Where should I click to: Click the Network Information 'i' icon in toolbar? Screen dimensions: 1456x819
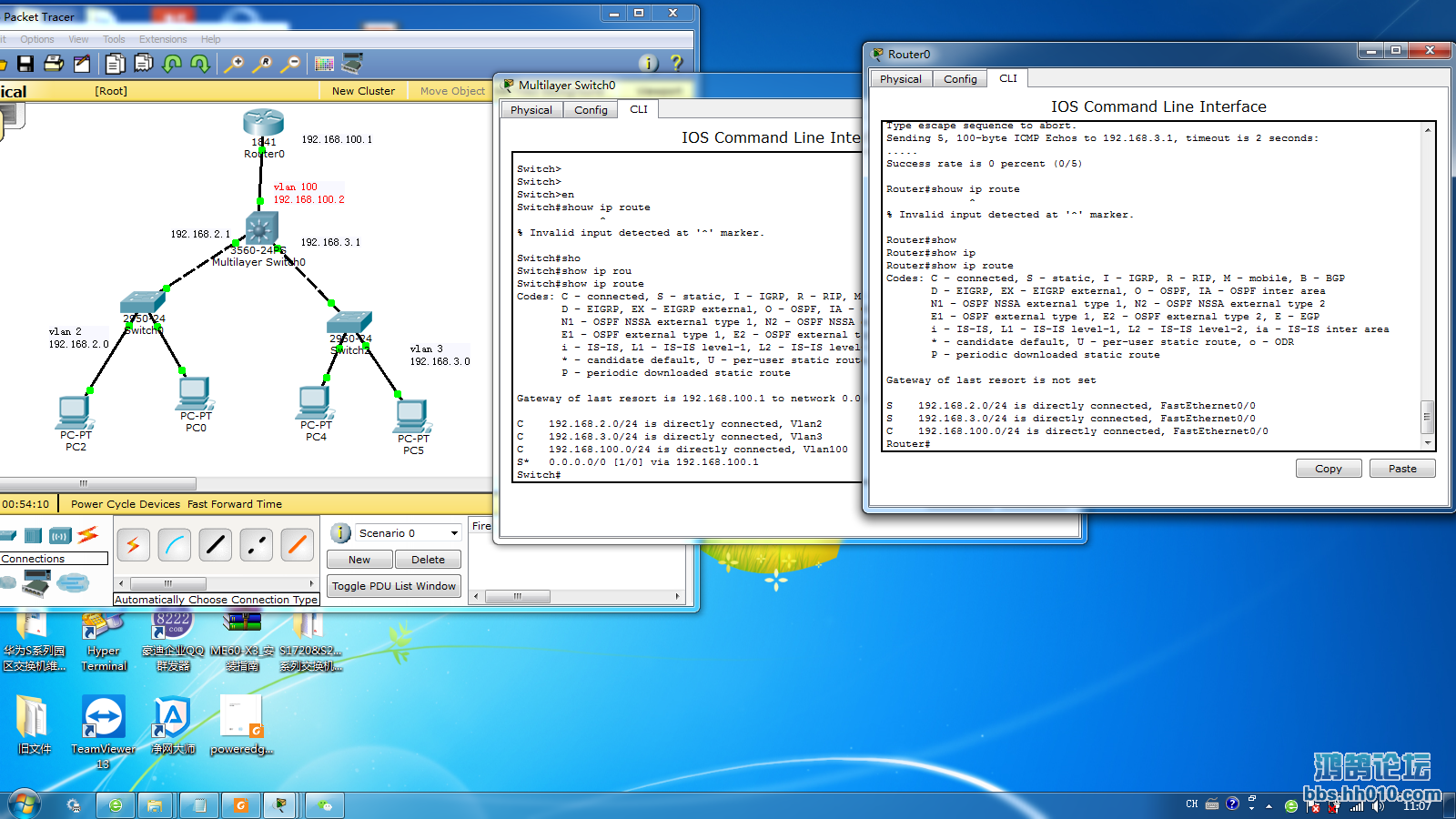648,63
